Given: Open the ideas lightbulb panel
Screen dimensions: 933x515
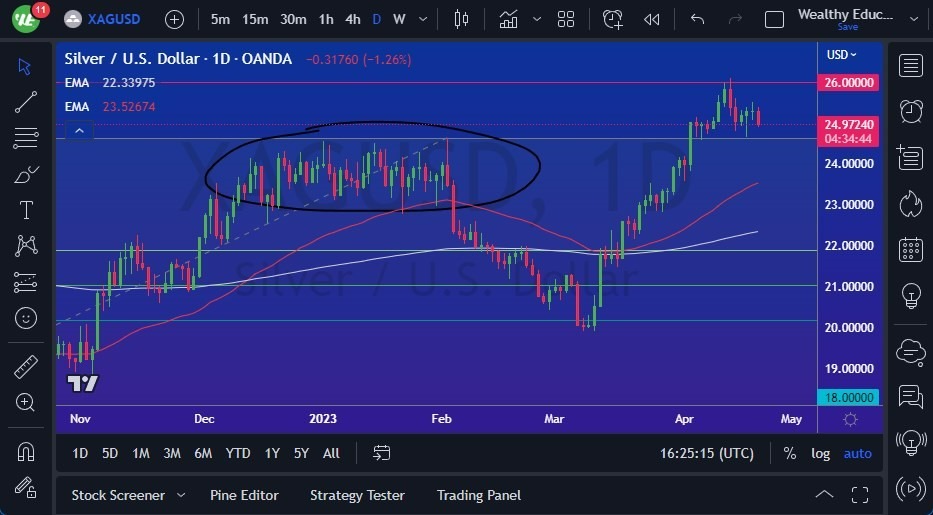Looking at the screenshot, I should [x=910, y=296].
